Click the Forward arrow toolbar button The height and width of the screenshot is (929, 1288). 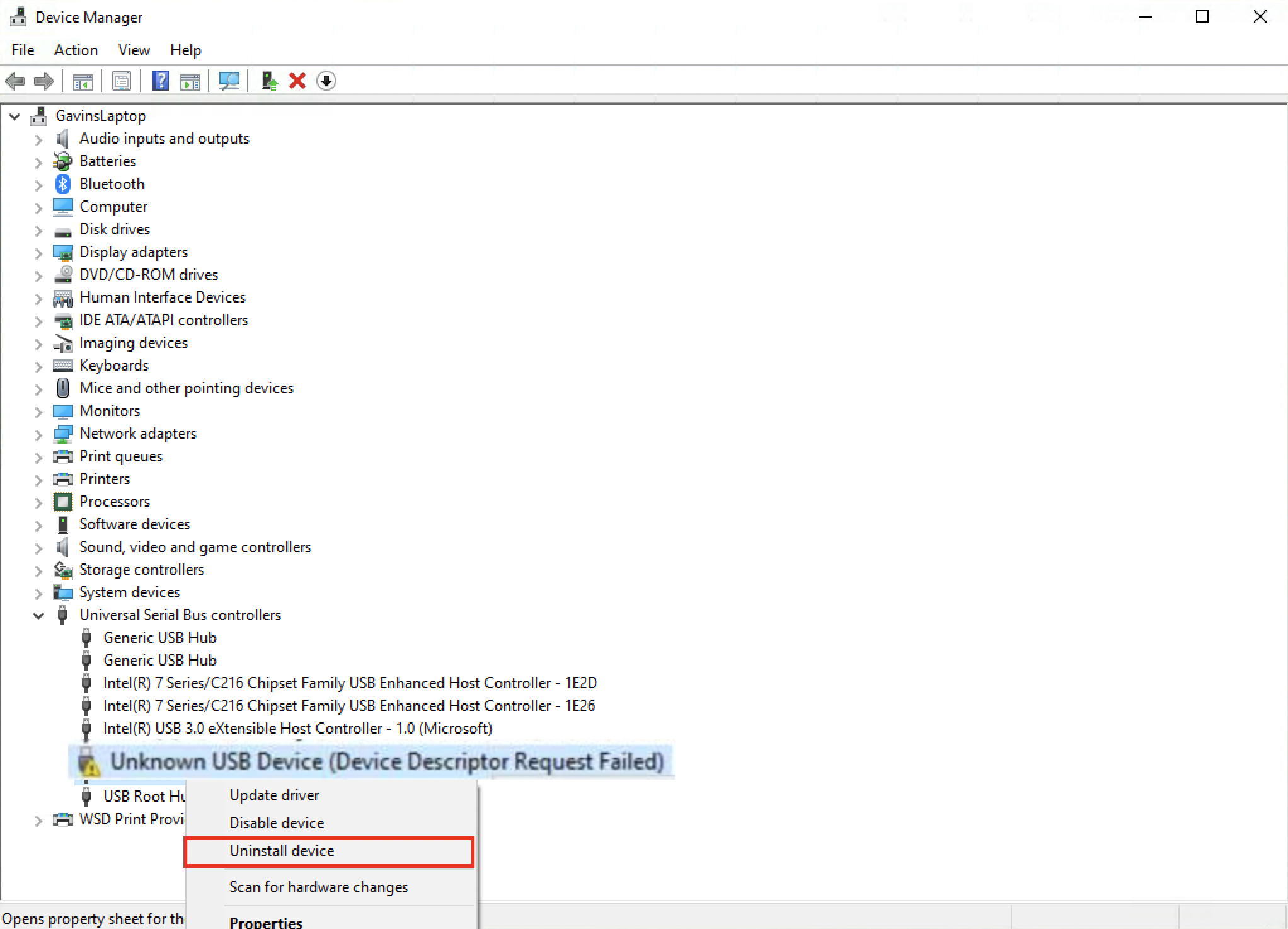point(44,81)
